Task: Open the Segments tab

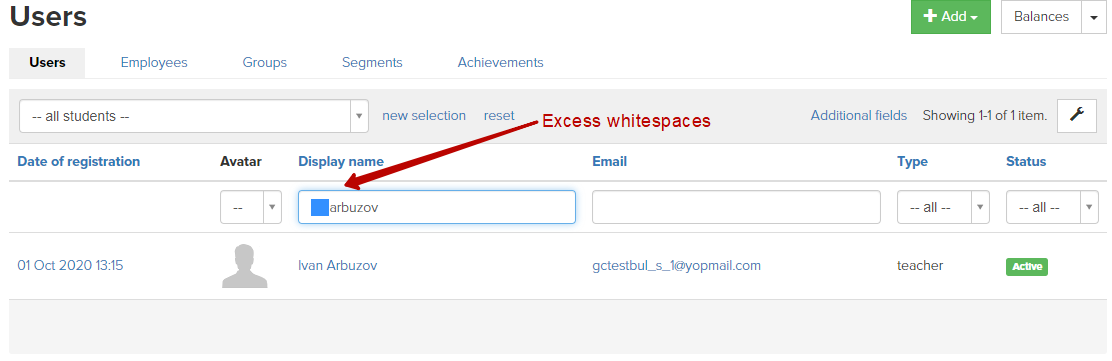Action: click(x=372, y=62)
